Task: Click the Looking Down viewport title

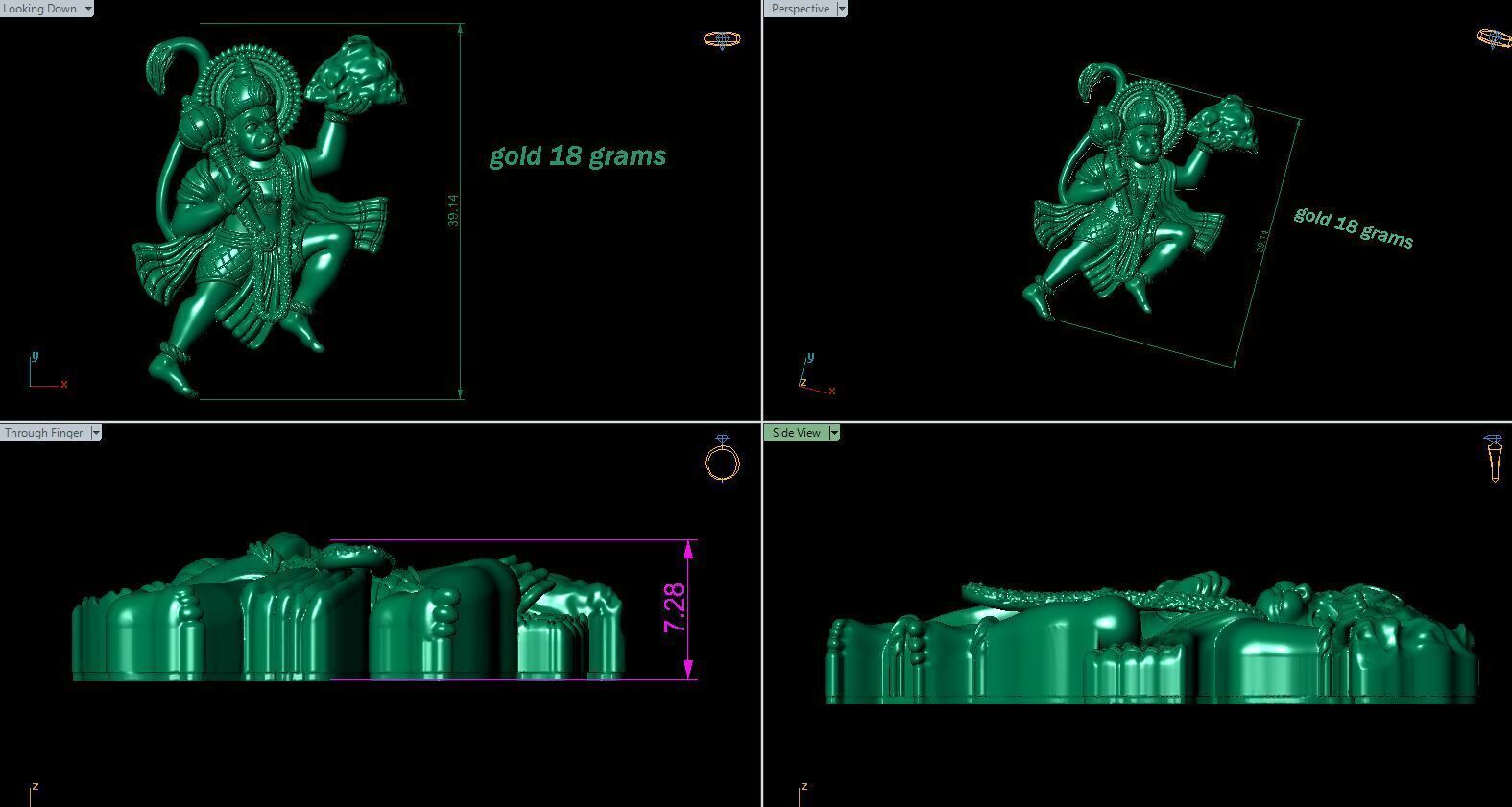Action: point(41,9)
